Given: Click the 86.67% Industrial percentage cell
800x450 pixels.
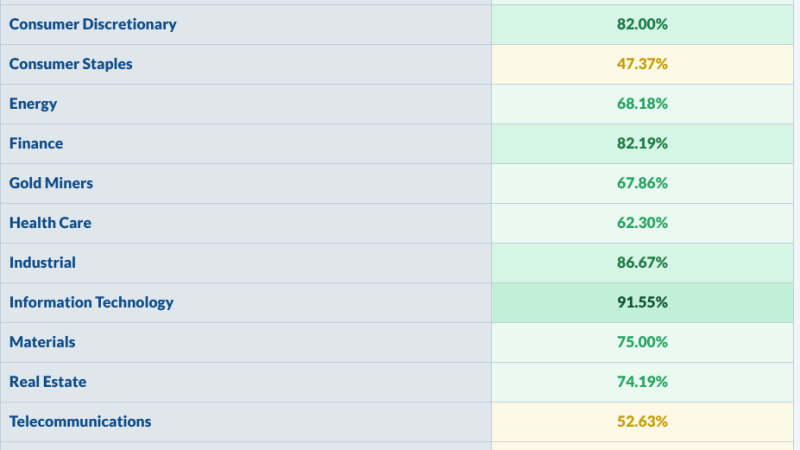Looking at the screenshot, I should [642, 263].
